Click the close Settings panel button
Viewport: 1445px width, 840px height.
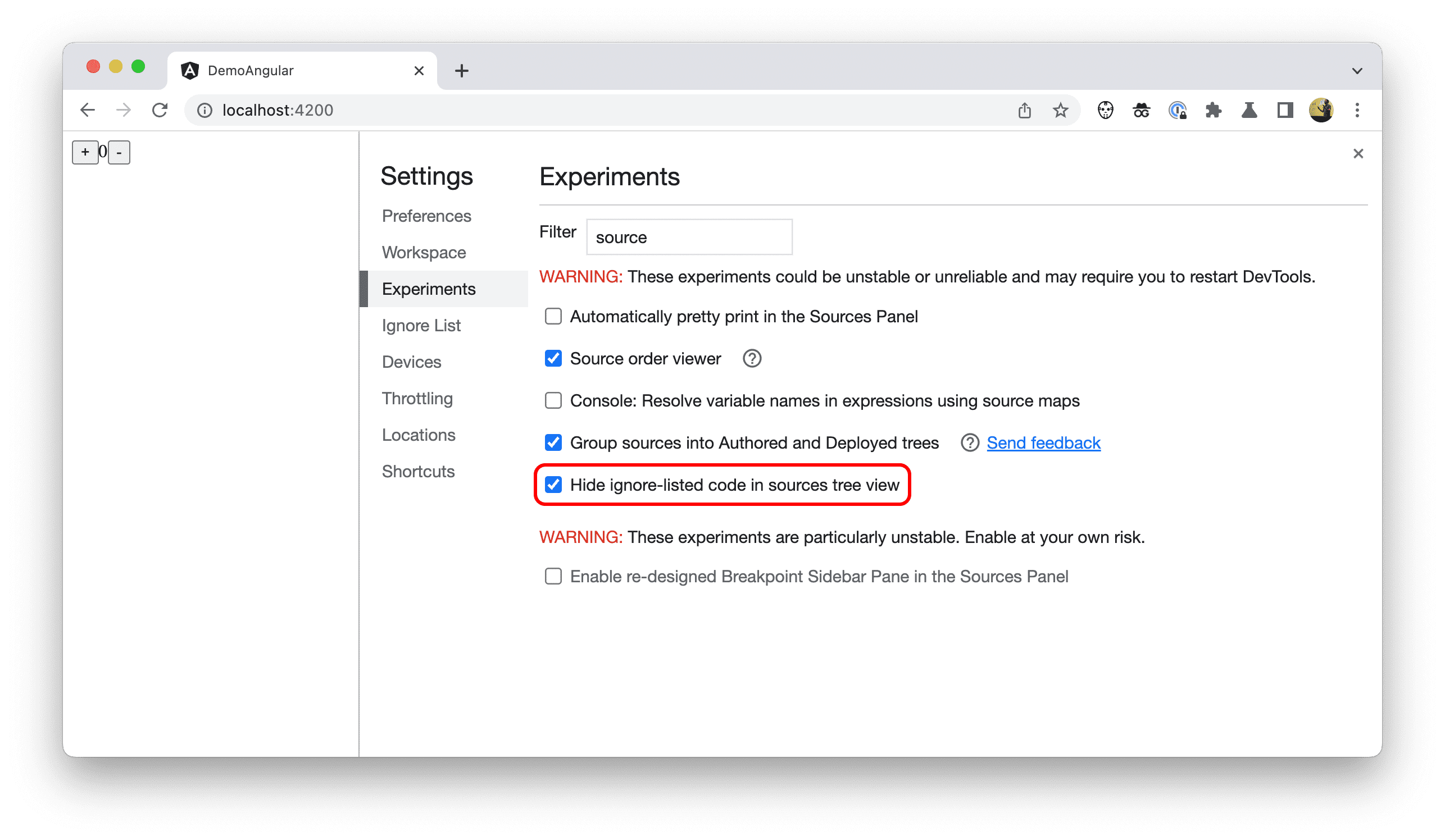click(x=1358, y=154)
